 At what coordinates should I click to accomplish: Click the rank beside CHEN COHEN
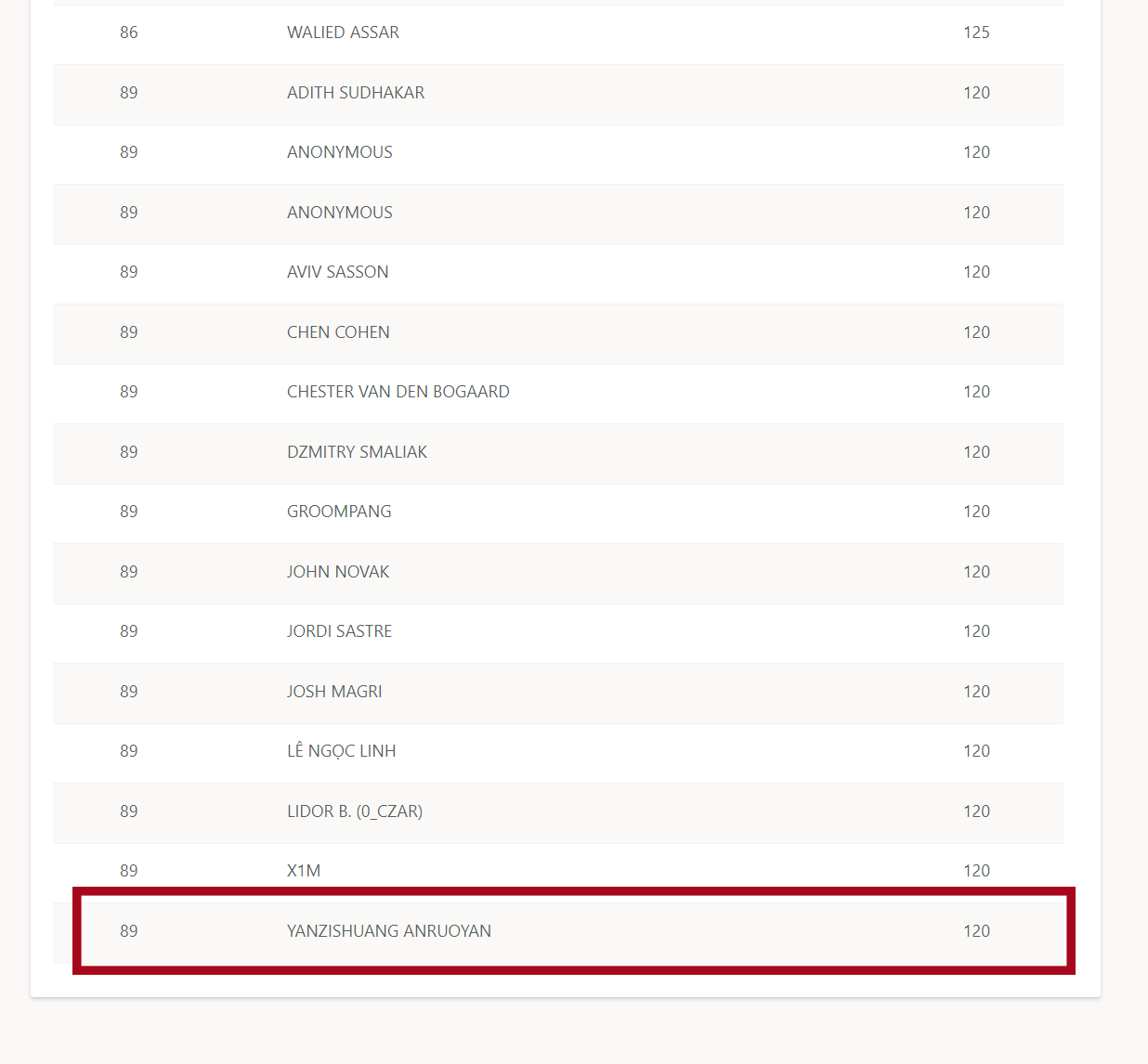(x=129, y=332)
